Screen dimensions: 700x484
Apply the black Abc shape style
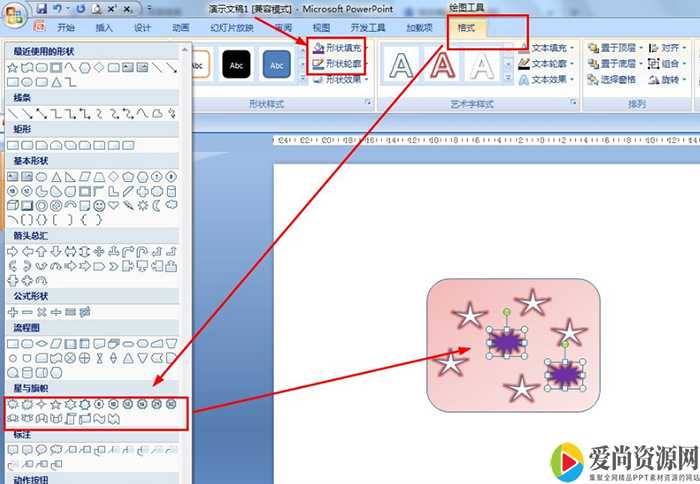tap(236, 66)
